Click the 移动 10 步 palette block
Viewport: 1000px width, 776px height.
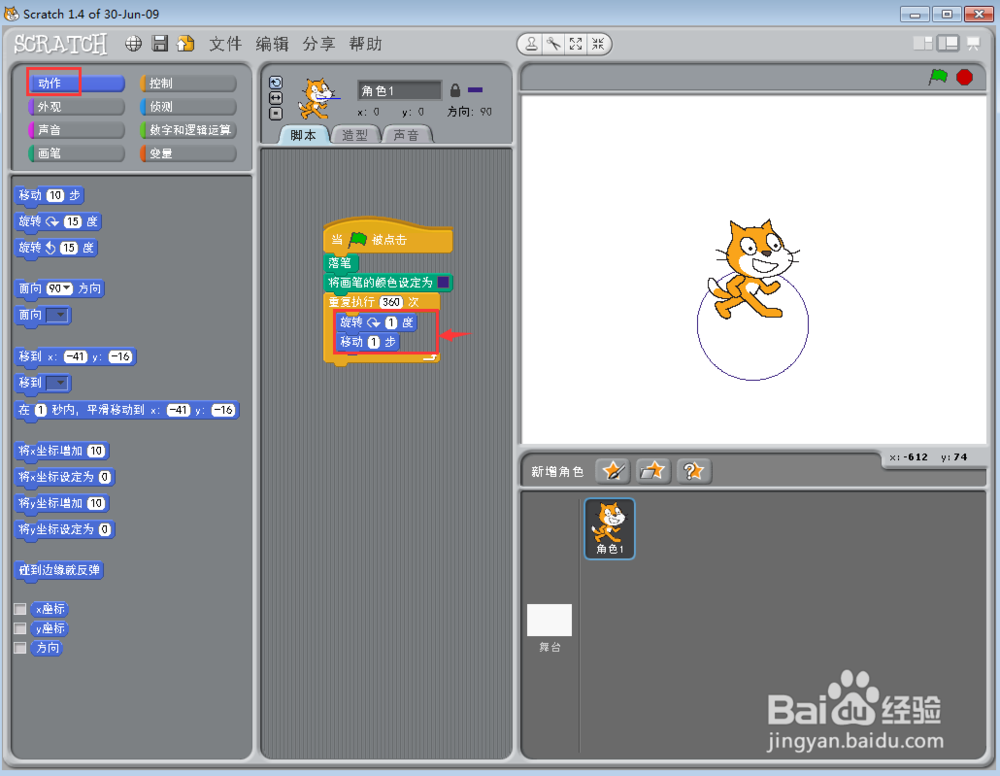point(50,196)
